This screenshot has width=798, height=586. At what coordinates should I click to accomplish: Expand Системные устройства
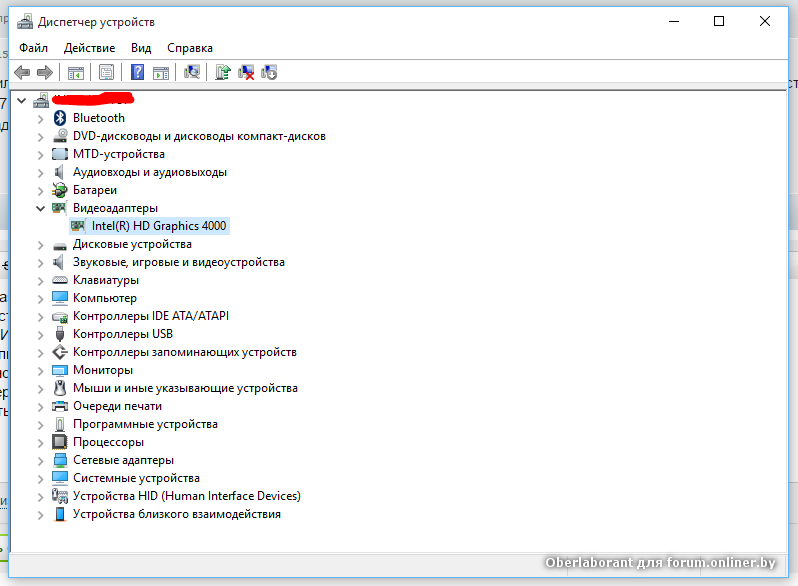pos(41,479)
